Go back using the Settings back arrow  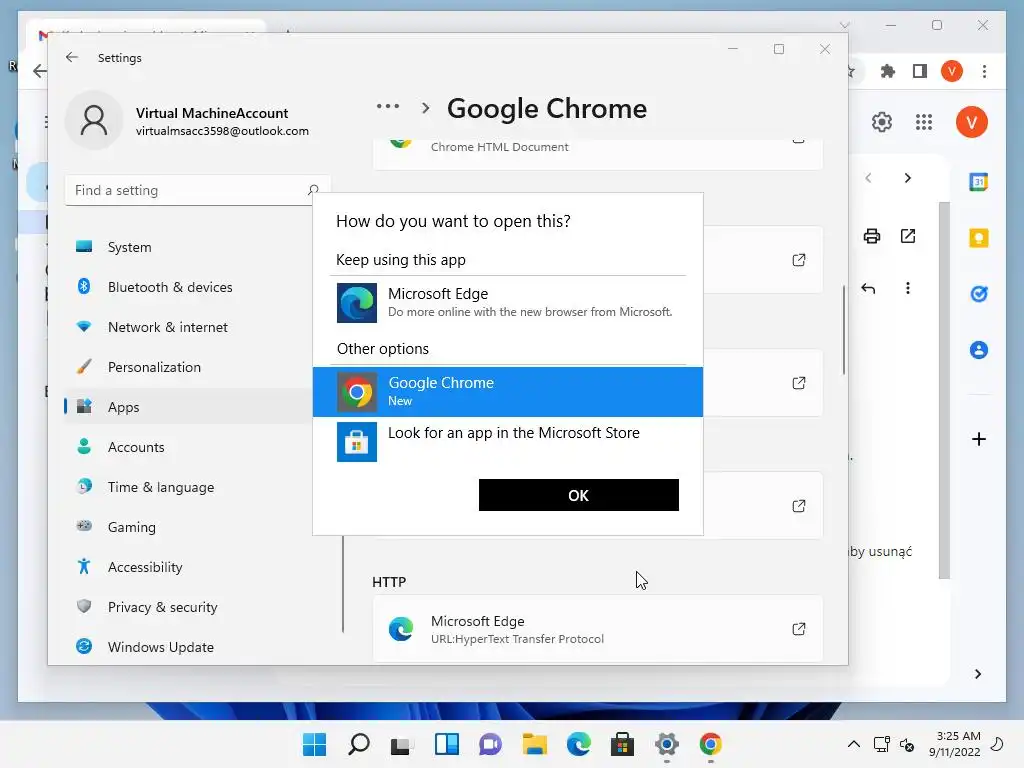(x=72, y=57)
